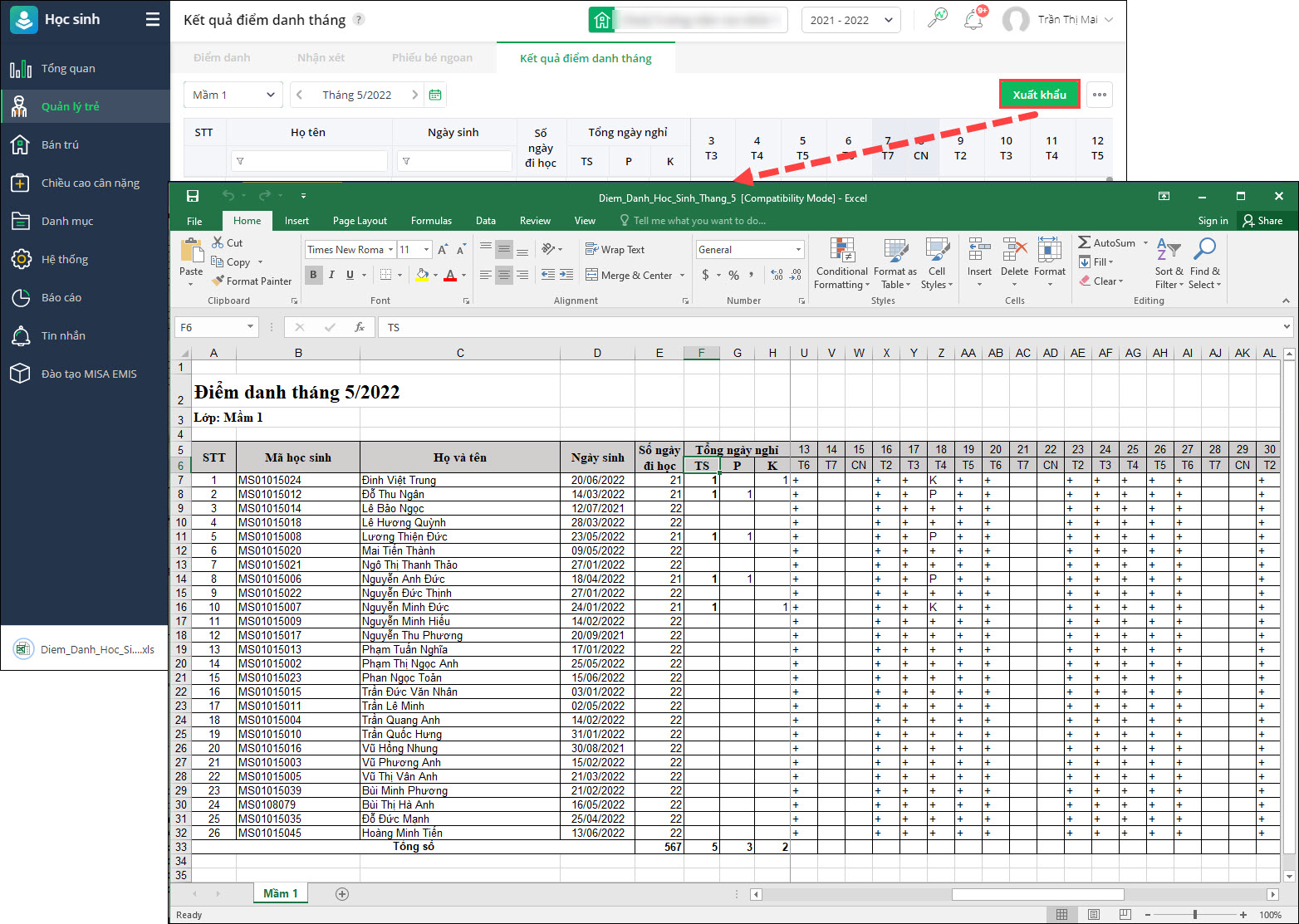This screenshot has width=1299, height=924.
Task: Open the 2021 - 2022 school year dropdown
Action: click(x=850, y=20)
